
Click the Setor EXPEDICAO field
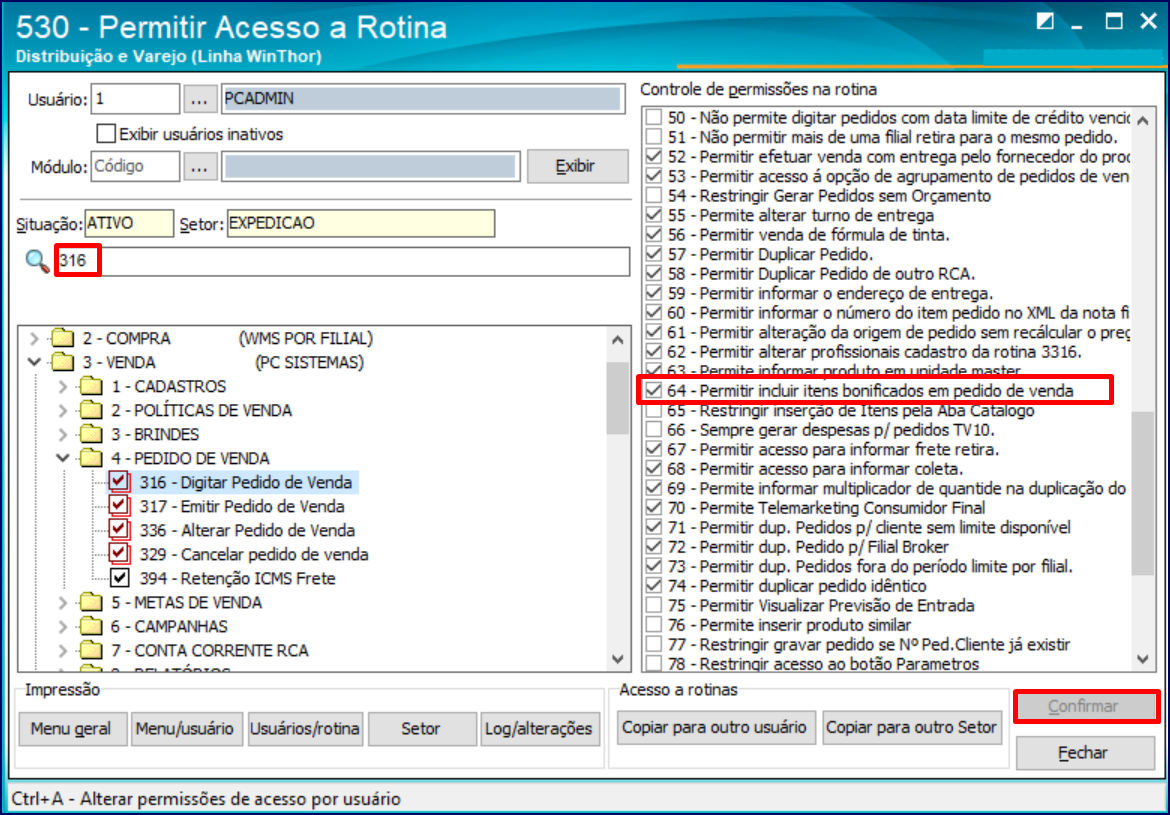click(360, 223)
